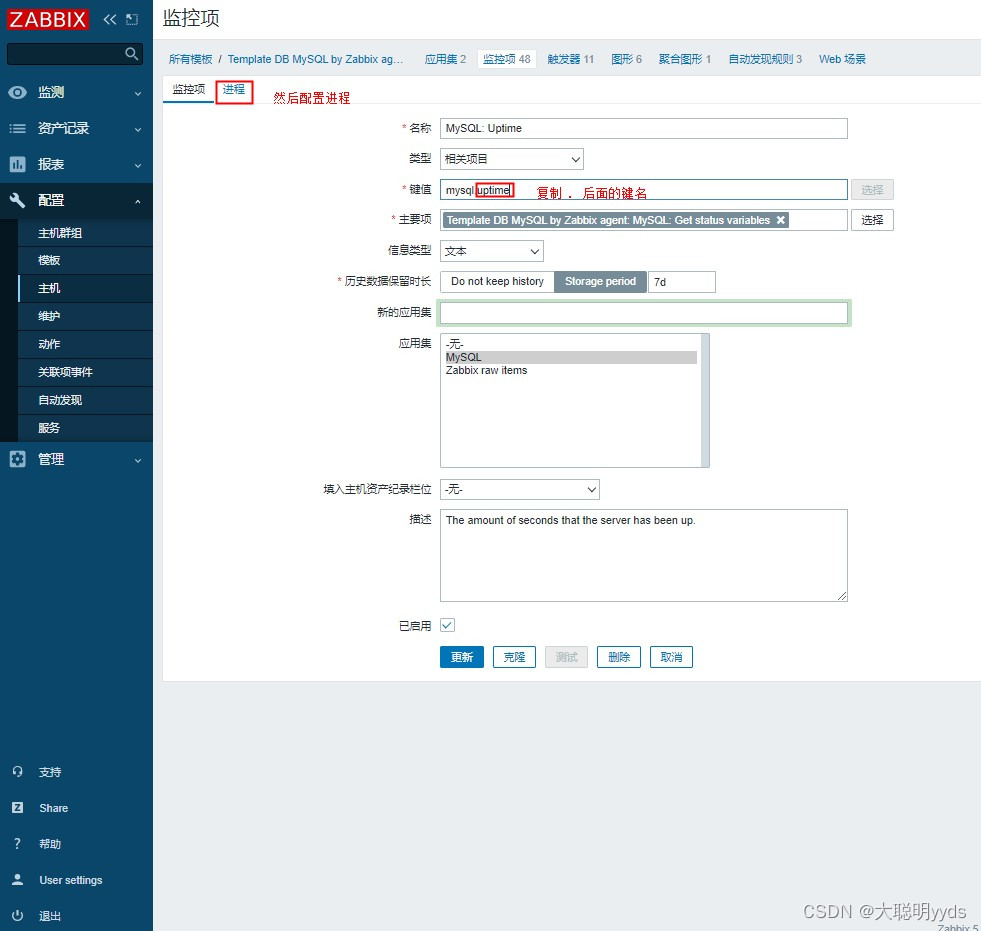981x931 pixels.
Task: Open 图形 6 in template navigation
Action: [x=626, y=59]
